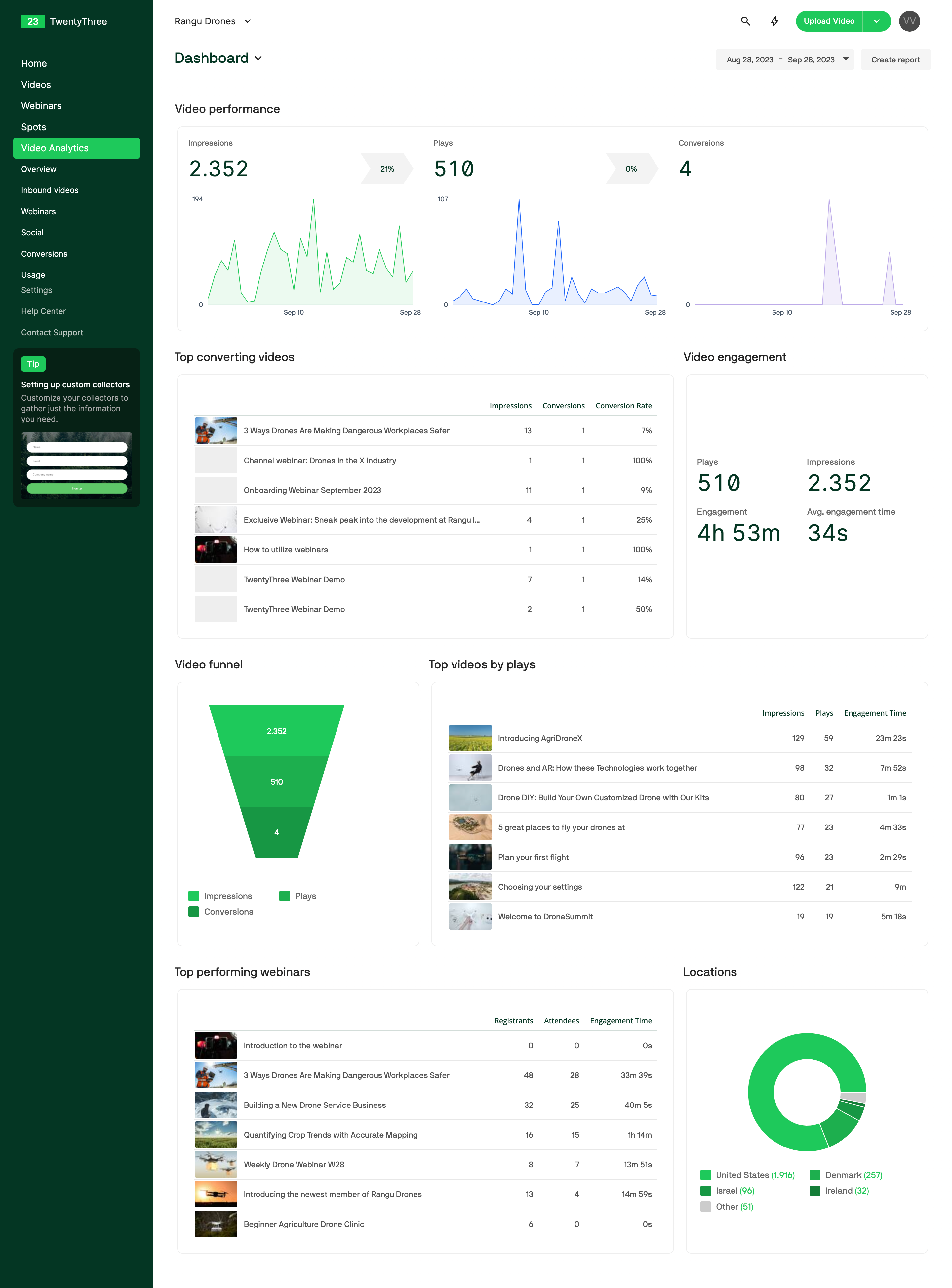Image resolution: width=952 pixels, height=1288 pixels.
Task: Click the custom collectors form preview image
Action: pyautogui.click(x=77, y=465)
